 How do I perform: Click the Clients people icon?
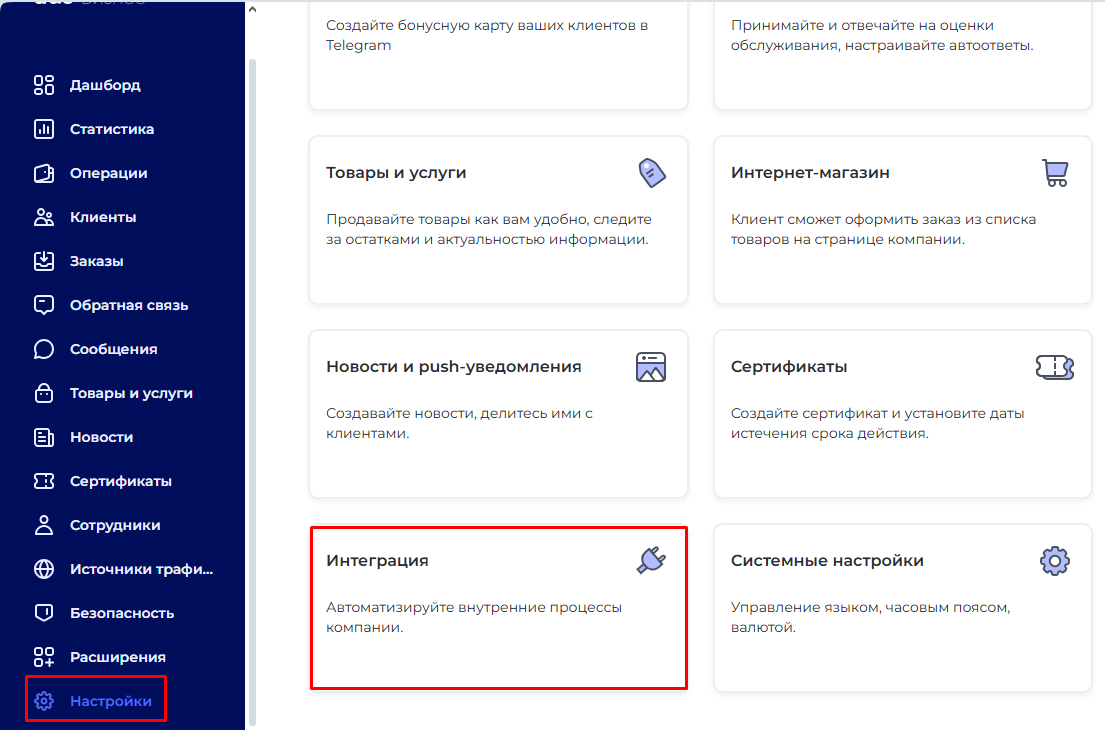43,217
